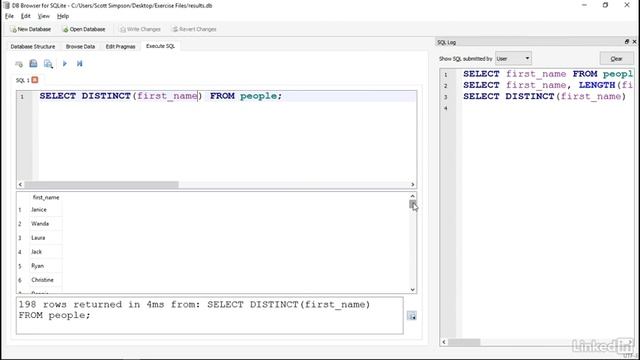The width and height of the screenshot is (640, 360).
Task: Run SQL with the execute play icon
Action: 64,64
